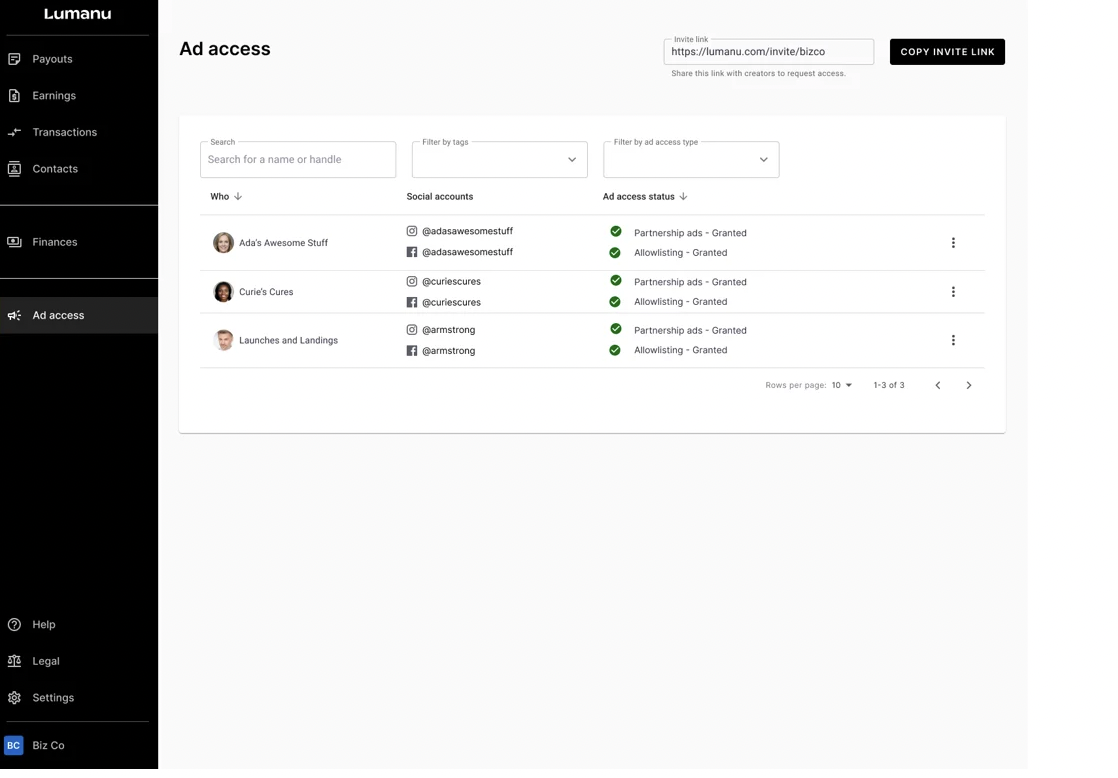Open Payouts in the sidebar
Viewport: 1118px width, 778px height.
click(52, 59)
